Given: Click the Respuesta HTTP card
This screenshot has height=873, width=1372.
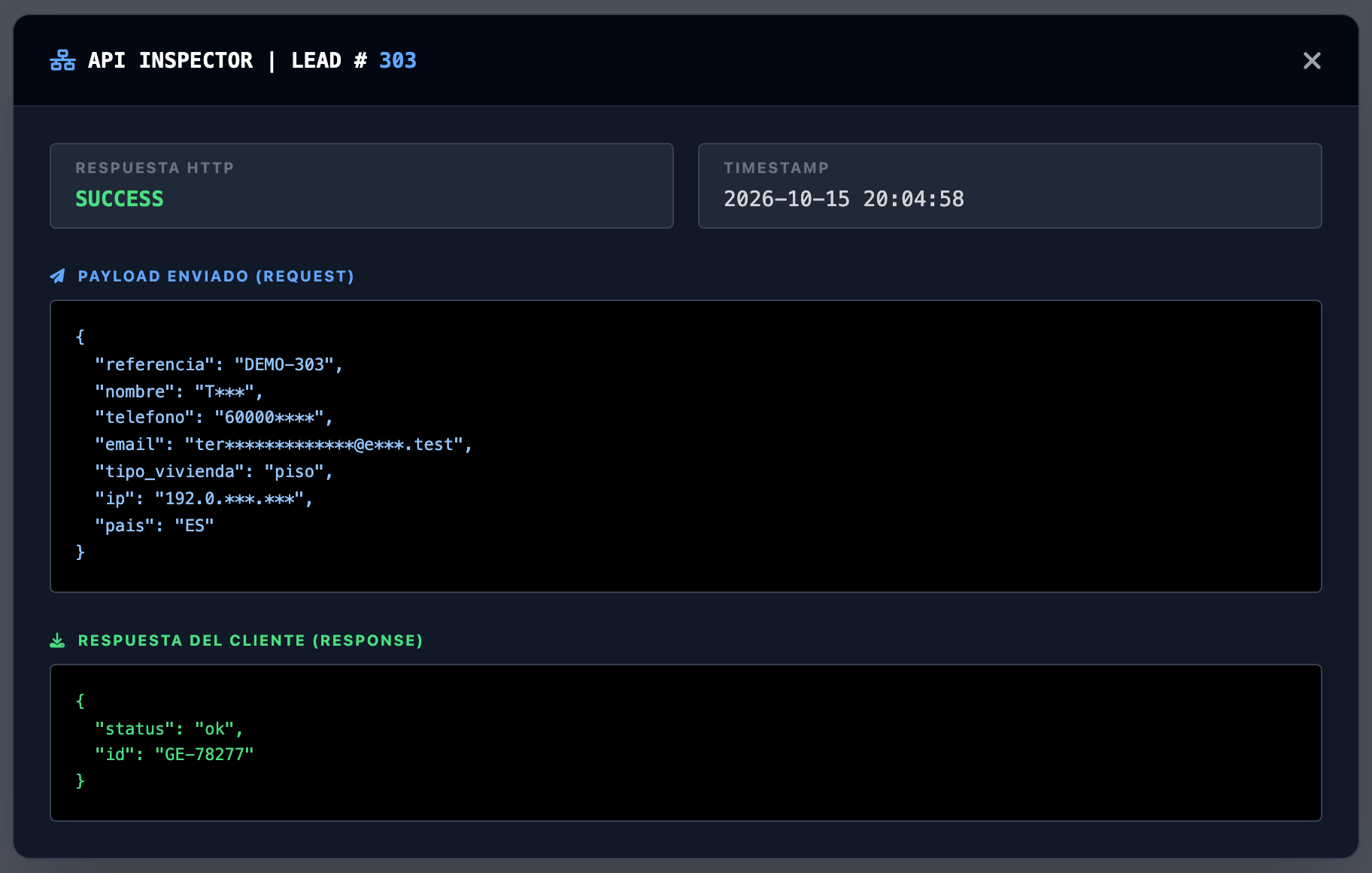Looking at the screenshot, I should 362,186.
